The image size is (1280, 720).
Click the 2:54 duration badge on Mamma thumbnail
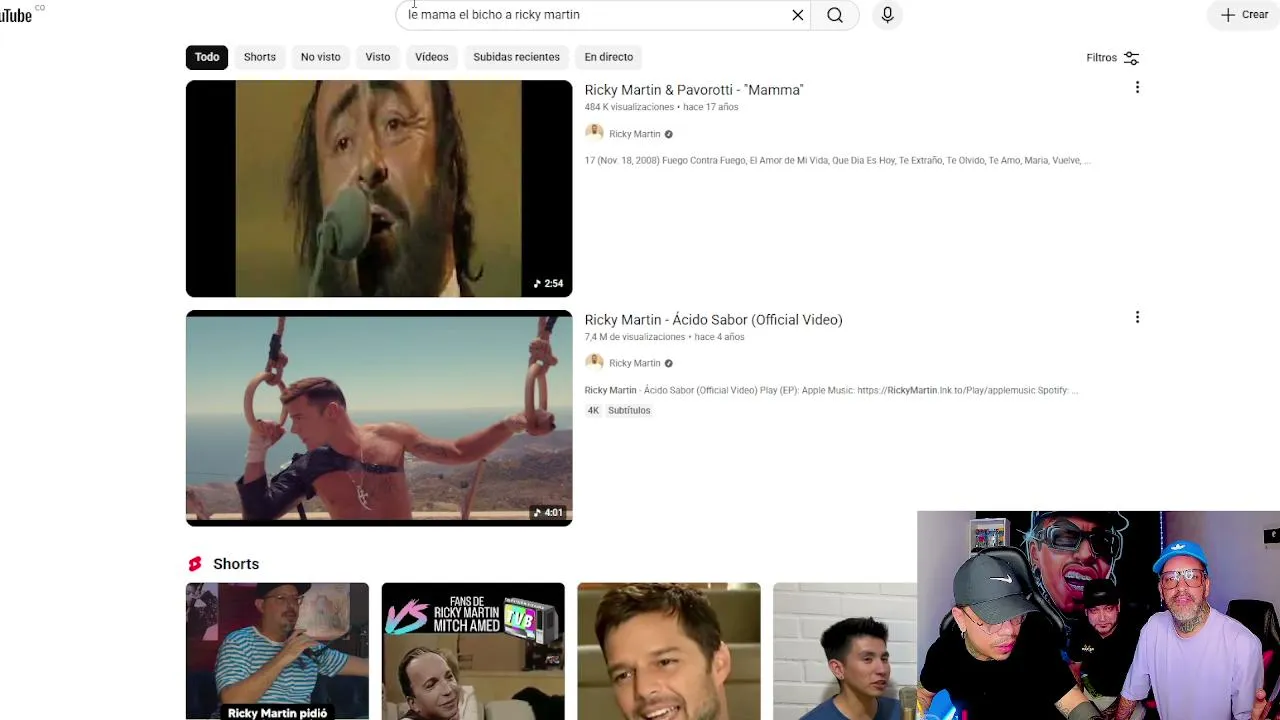coord(549,284)
